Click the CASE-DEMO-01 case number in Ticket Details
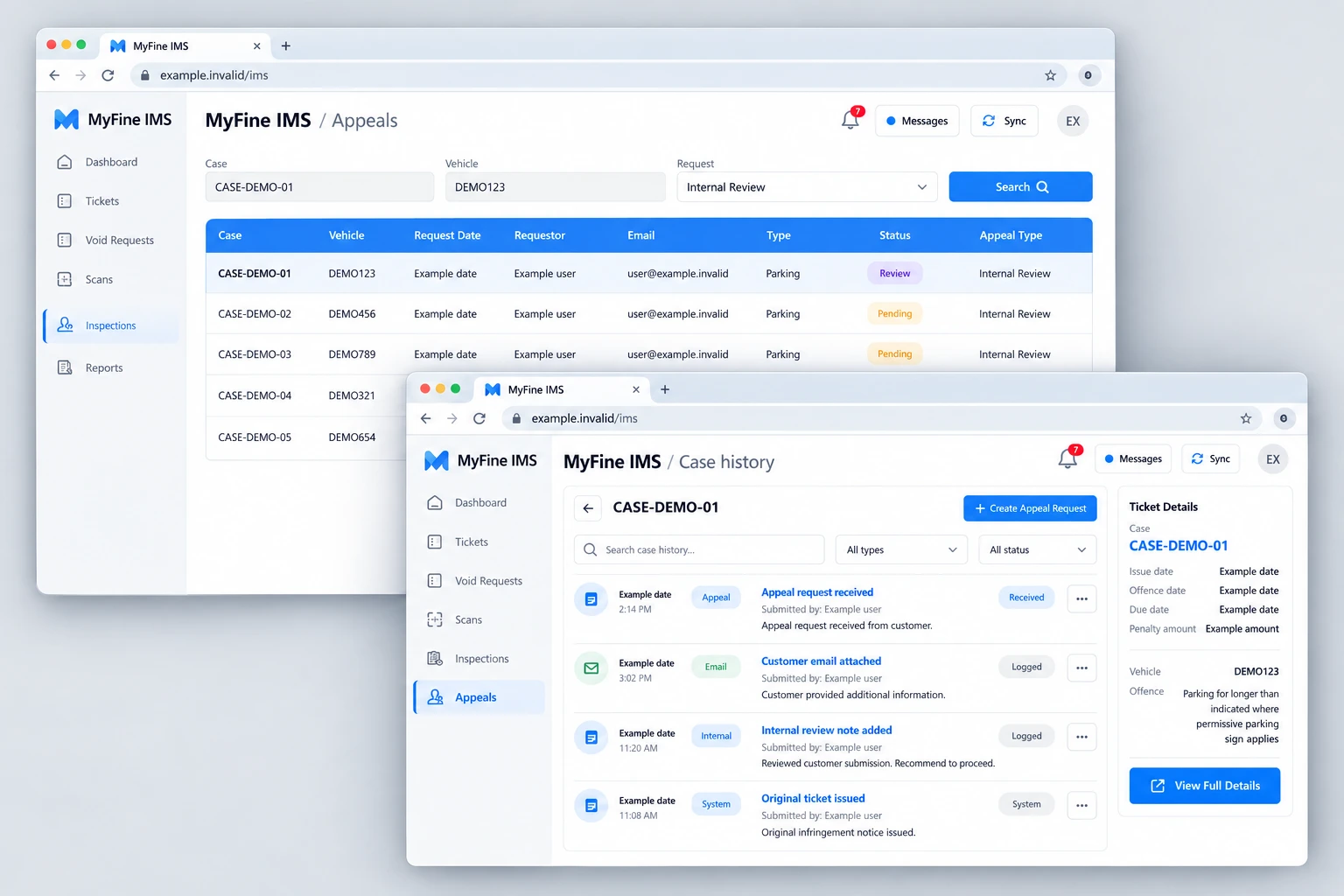 click(x=1179, y=546)
